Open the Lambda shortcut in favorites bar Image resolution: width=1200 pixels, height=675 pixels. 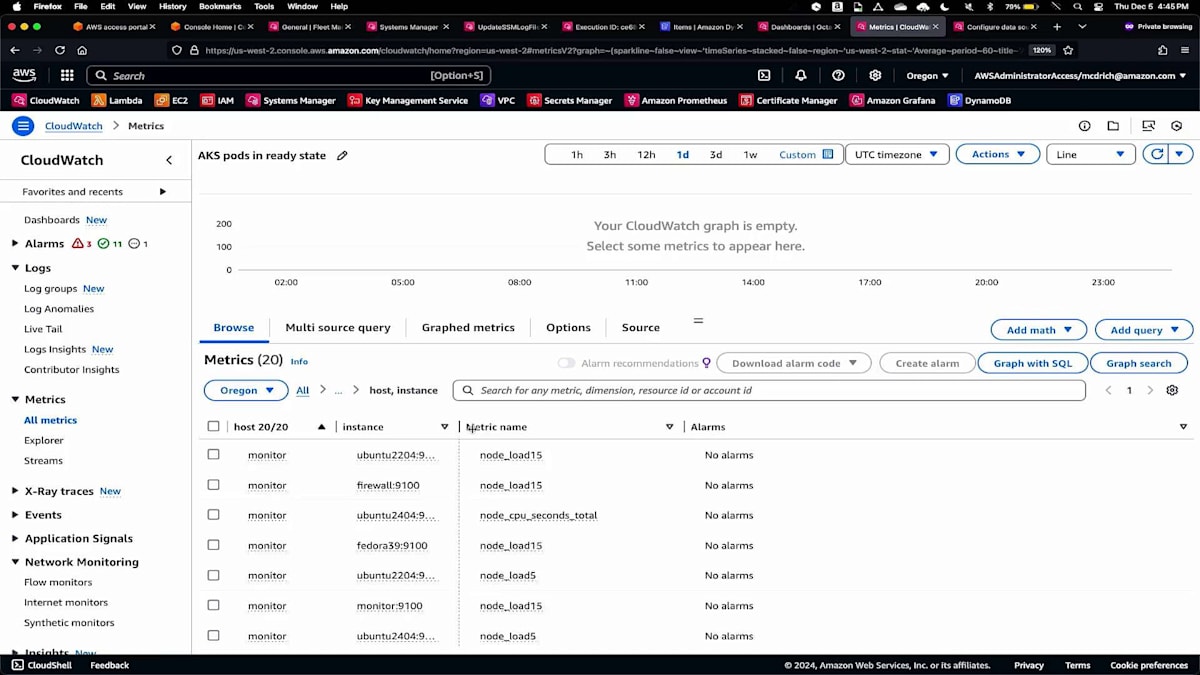pos(117,100)
